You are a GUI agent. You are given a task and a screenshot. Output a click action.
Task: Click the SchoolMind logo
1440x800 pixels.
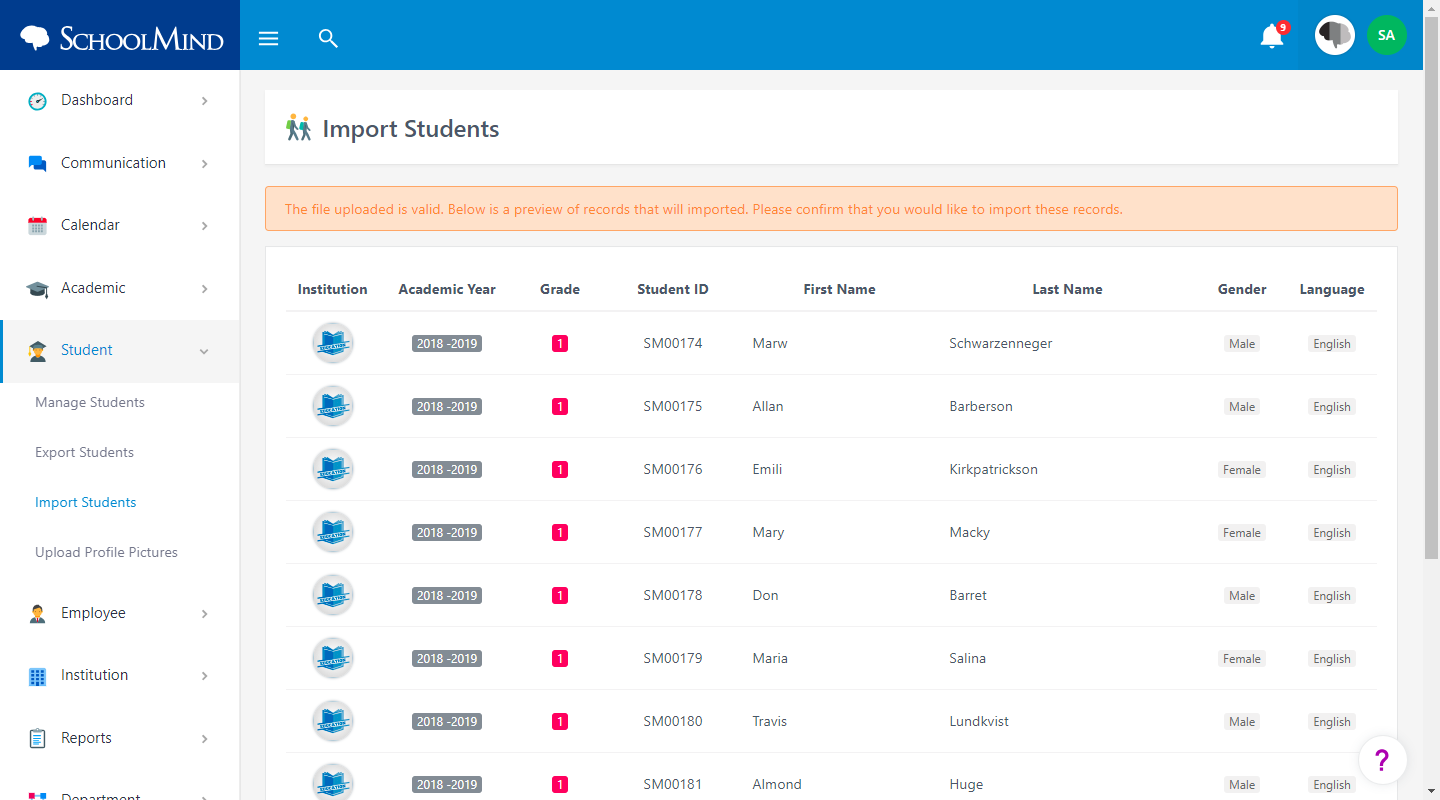[x=122, y=38]
